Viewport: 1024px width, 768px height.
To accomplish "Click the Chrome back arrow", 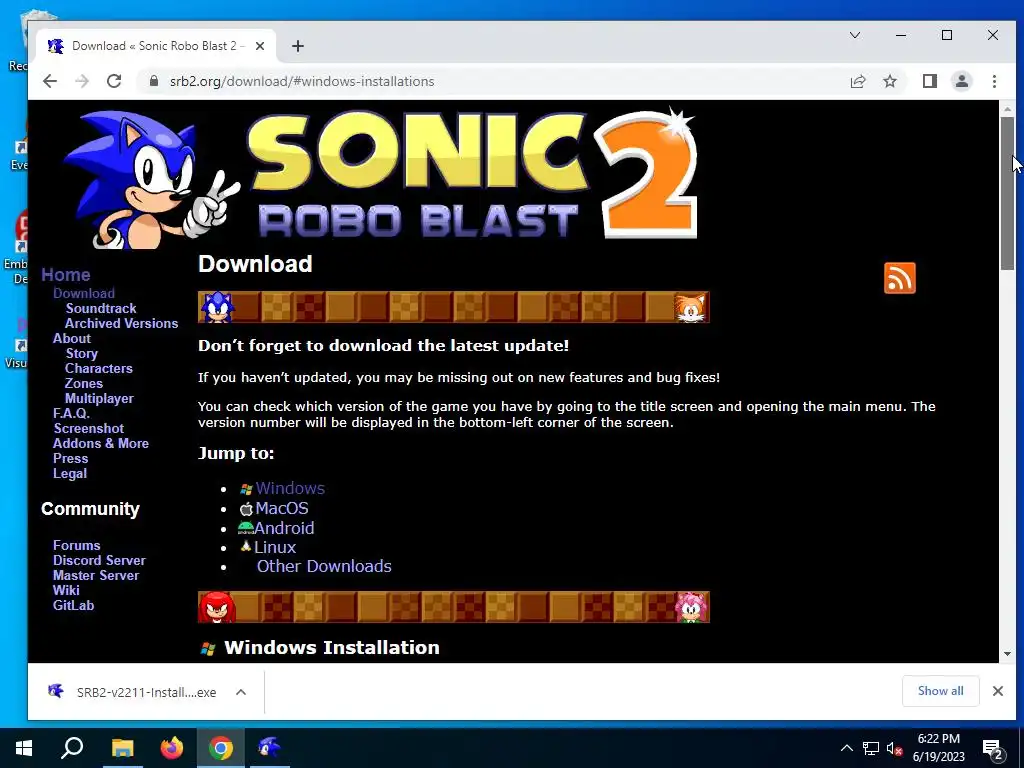I will pyautogui.click(x=50, y=81).
